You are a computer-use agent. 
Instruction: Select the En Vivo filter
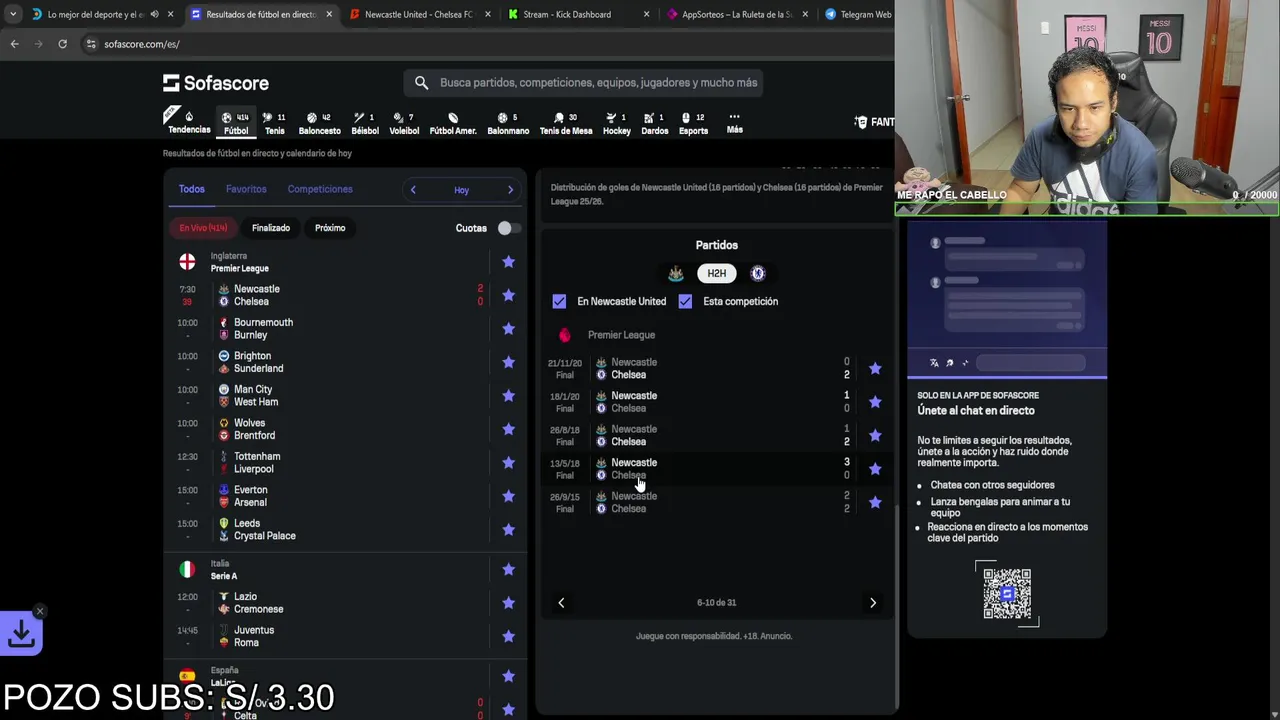pyautogui.click(x=203, y=228)
